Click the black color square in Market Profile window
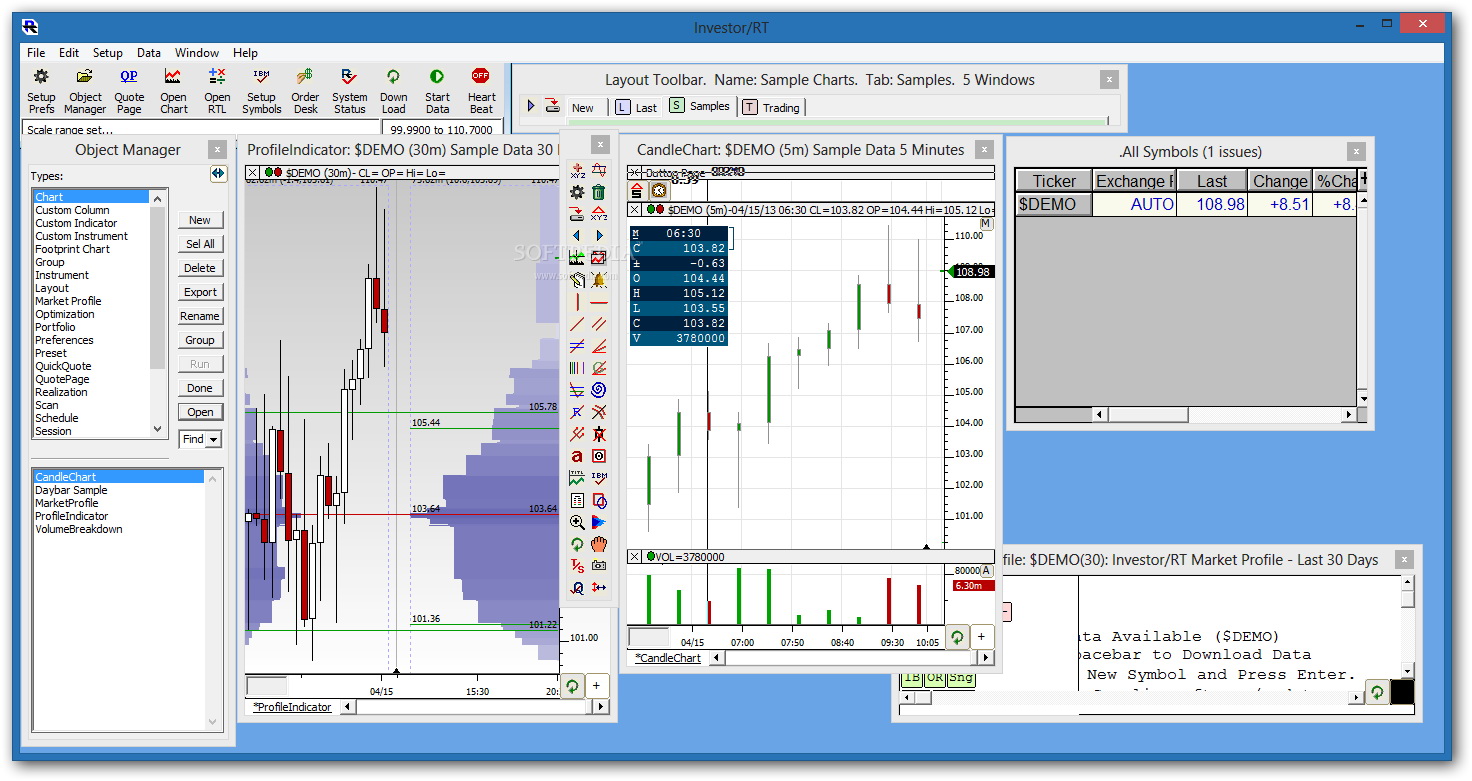Viewport: 1472px width, 781px height. click(x=1403, y=691)
